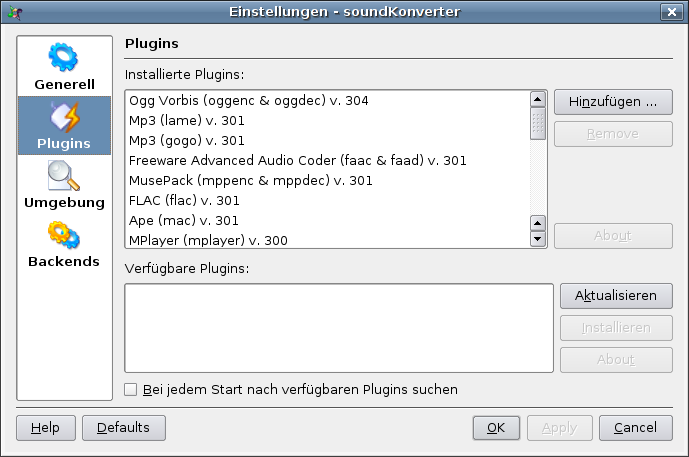Image resolution: width=689 pixels, height=457 pixels.
Task: Click the Installieren button
Action: click(616, 328)
